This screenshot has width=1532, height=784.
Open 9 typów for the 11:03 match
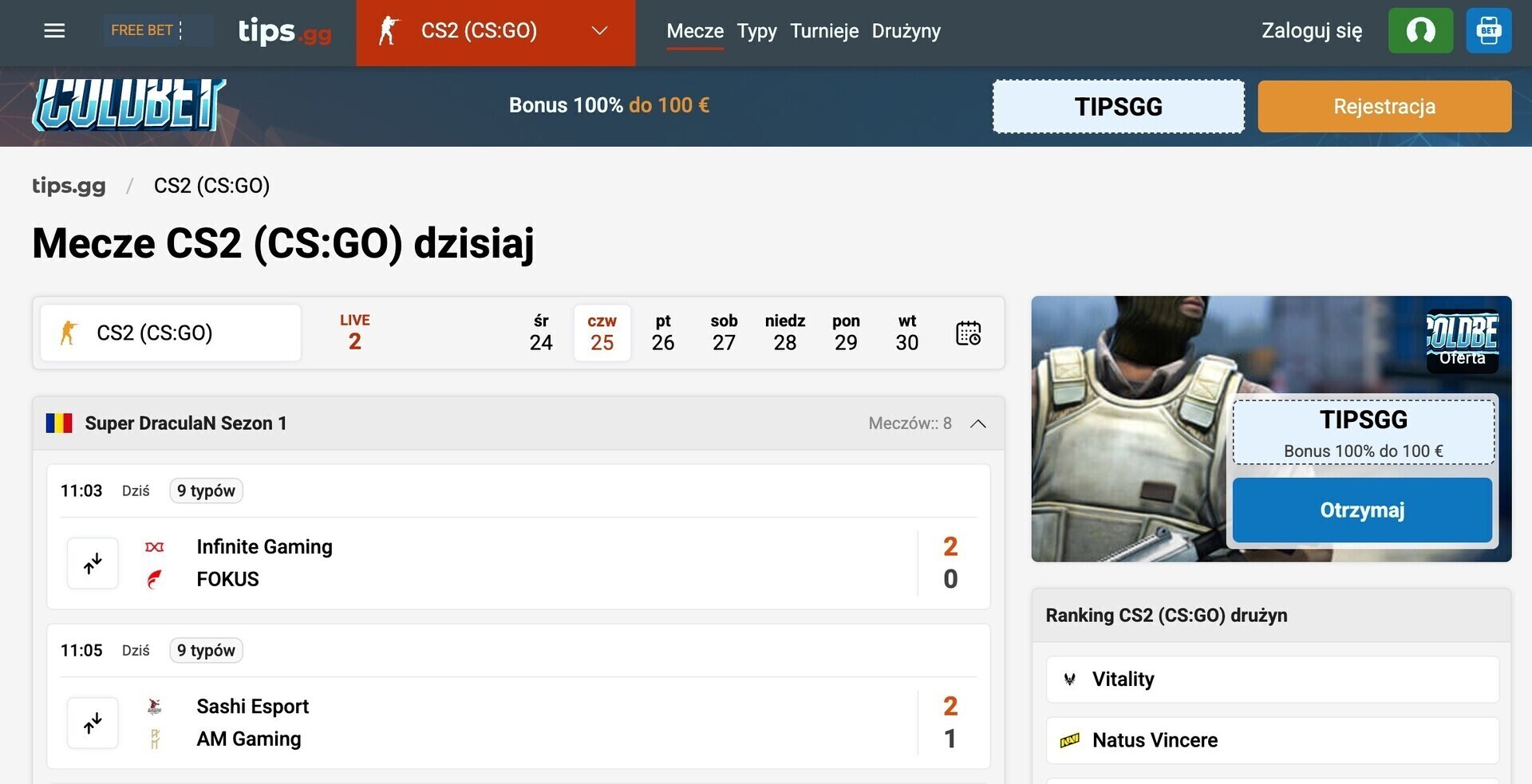206,490
